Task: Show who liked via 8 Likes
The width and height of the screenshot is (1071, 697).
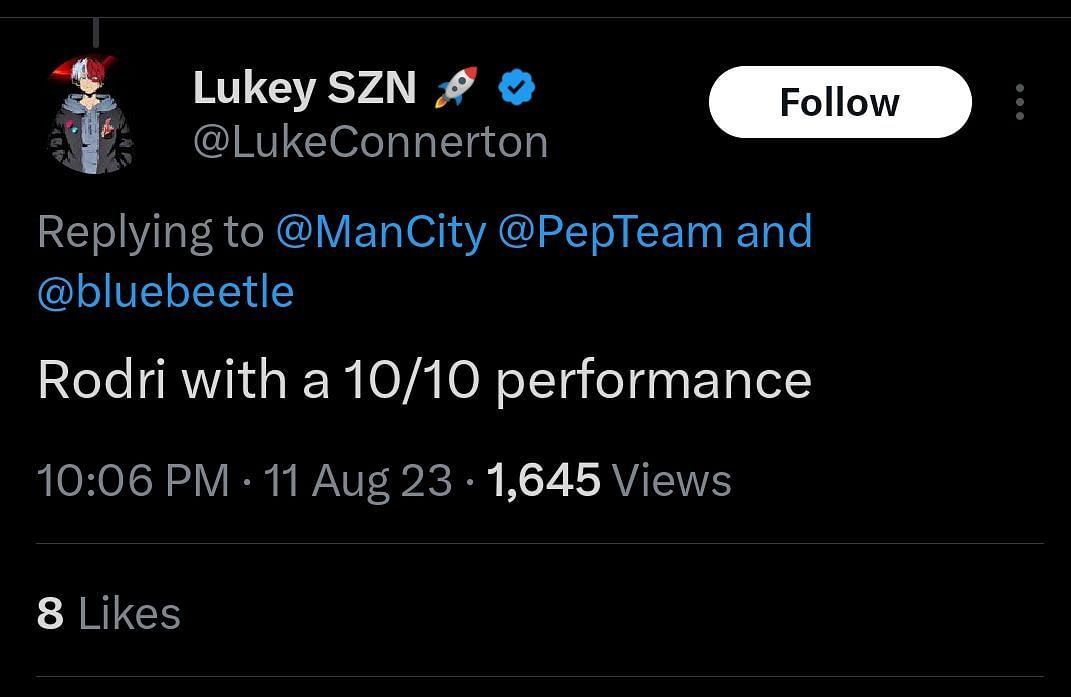Action: coord(108,614)
